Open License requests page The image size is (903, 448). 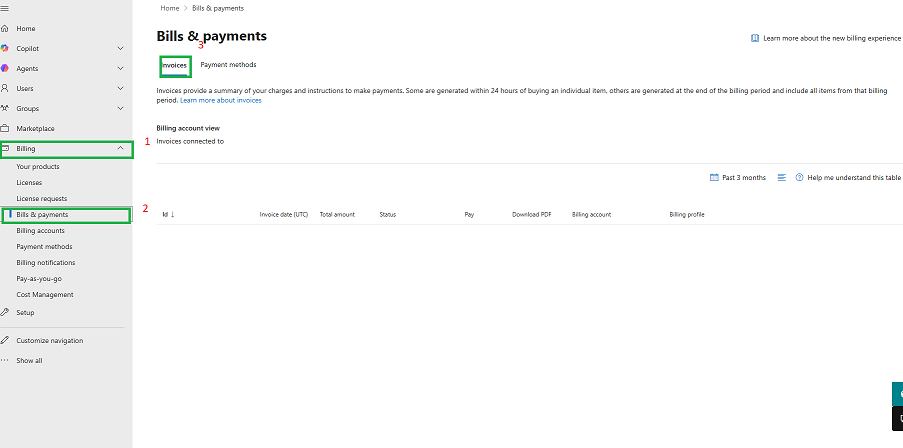pyautogui.click(x=41, y=198)
